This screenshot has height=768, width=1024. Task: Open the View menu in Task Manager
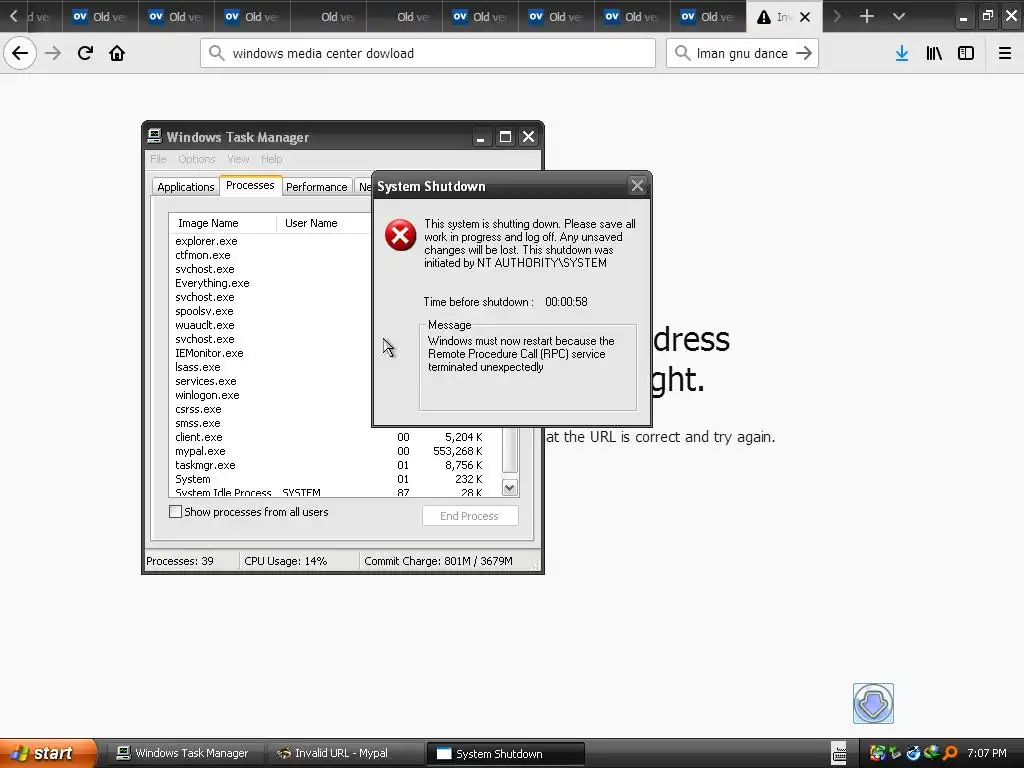pyautogui.click(x=238, y=159)
